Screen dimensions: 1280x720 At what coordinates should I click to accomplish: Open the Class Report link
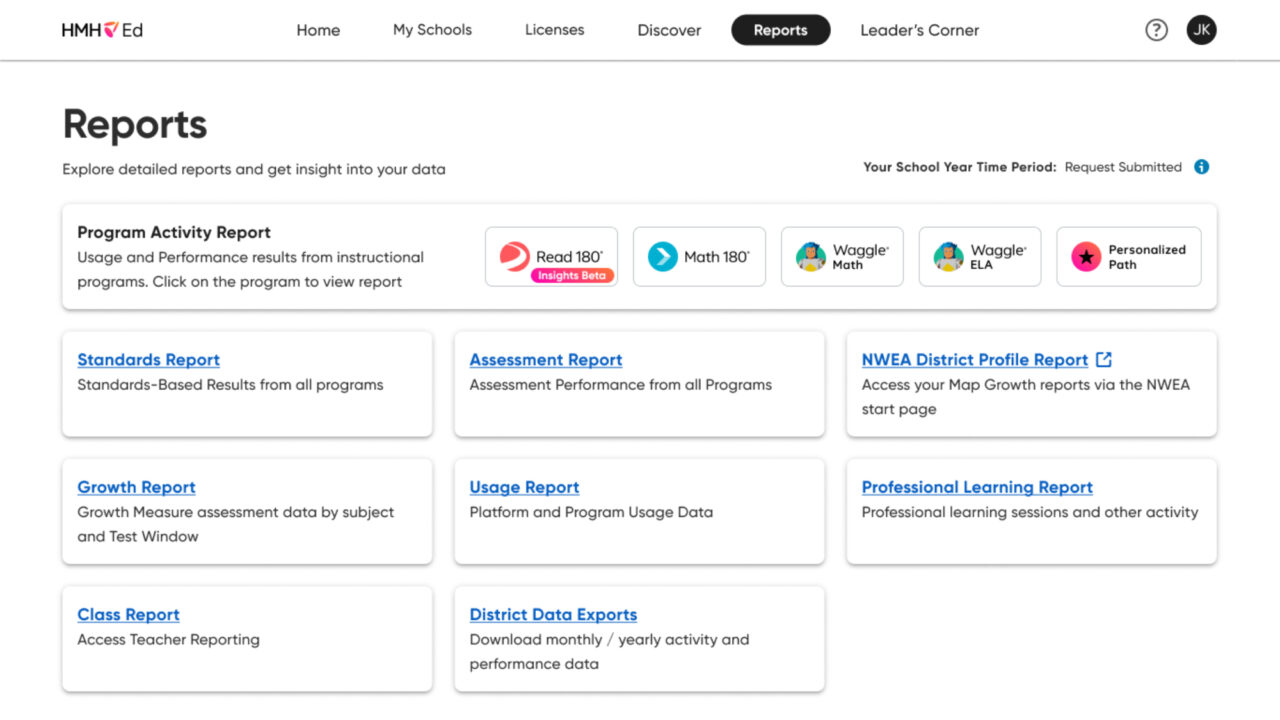(128, 614)
